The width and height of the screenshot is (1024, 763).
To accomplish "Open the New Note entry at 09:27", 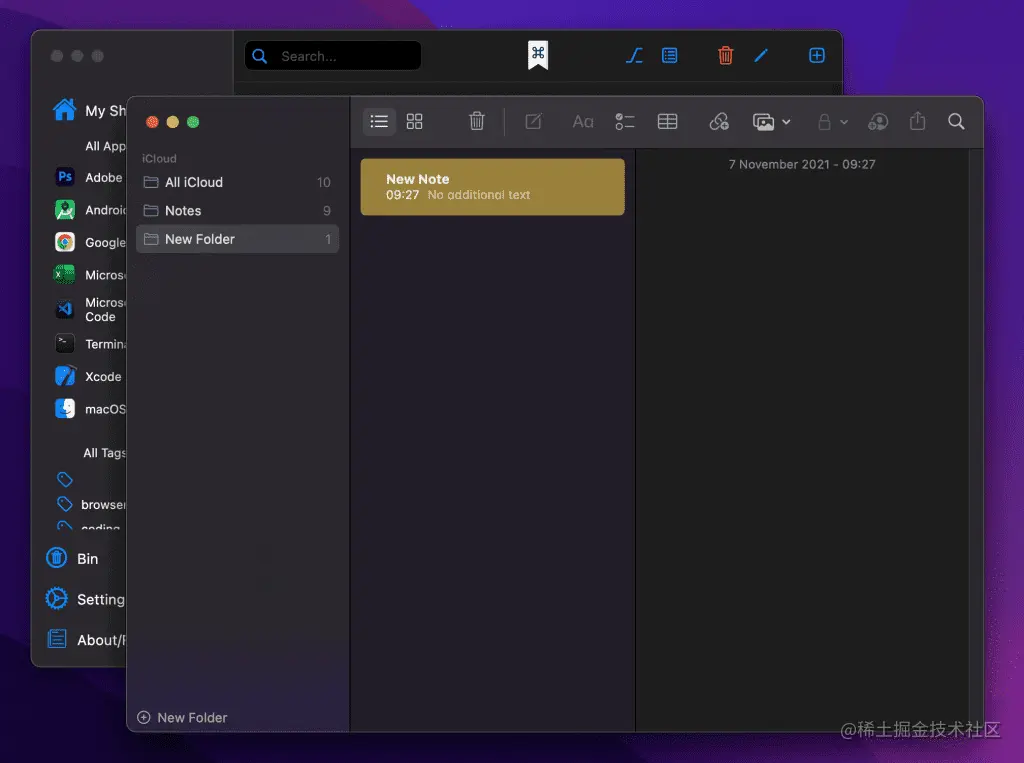I will pyautogui.click(x=492, y=187).
